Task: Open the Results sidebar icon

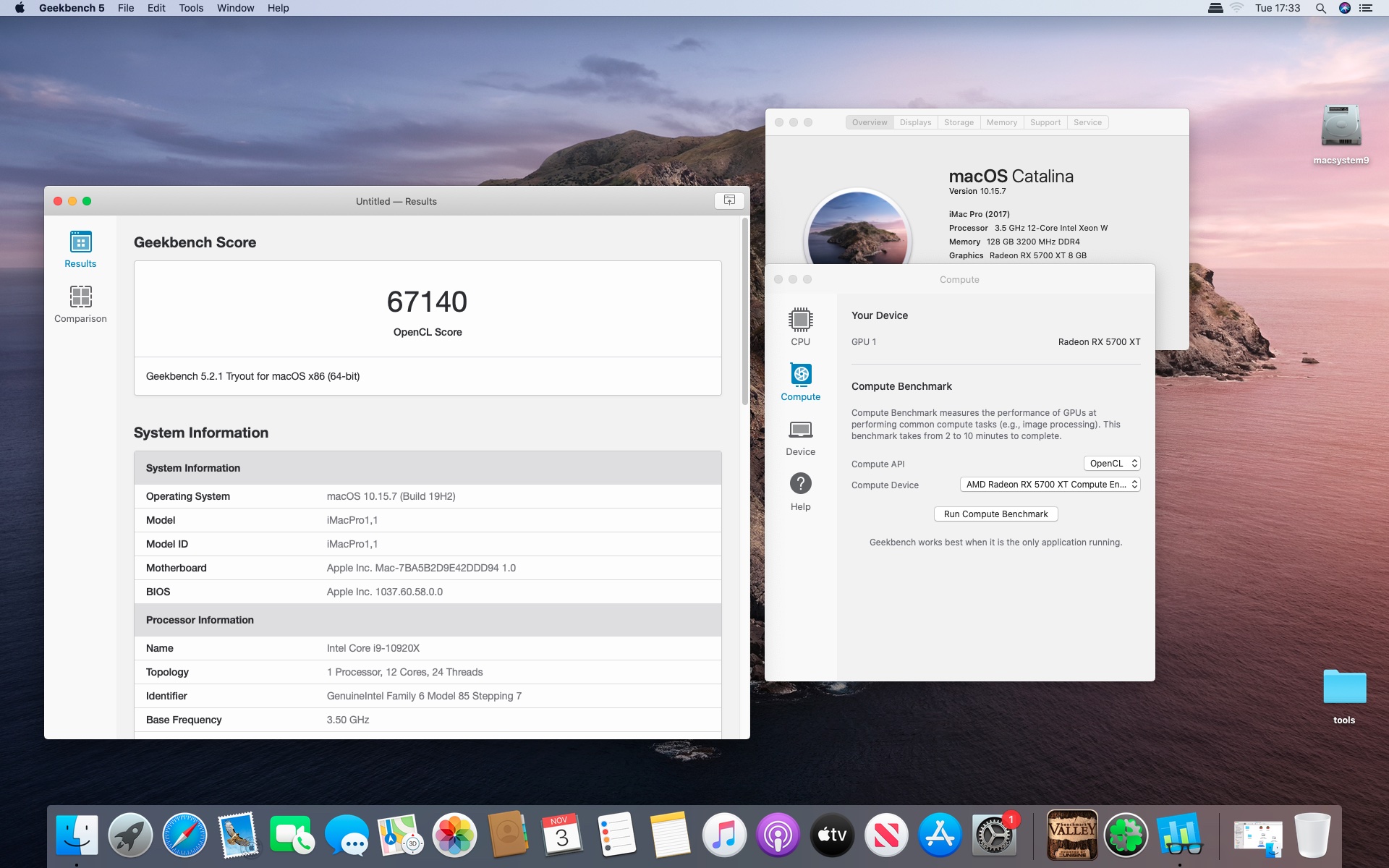Action: click(x=80, y=242)
